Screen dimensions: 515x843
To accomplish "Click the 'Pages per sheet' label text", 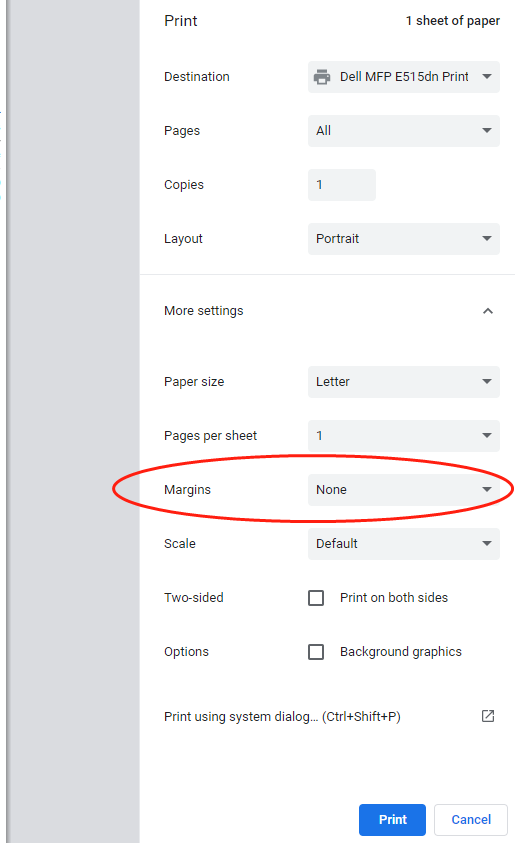I will click(211, 436).
